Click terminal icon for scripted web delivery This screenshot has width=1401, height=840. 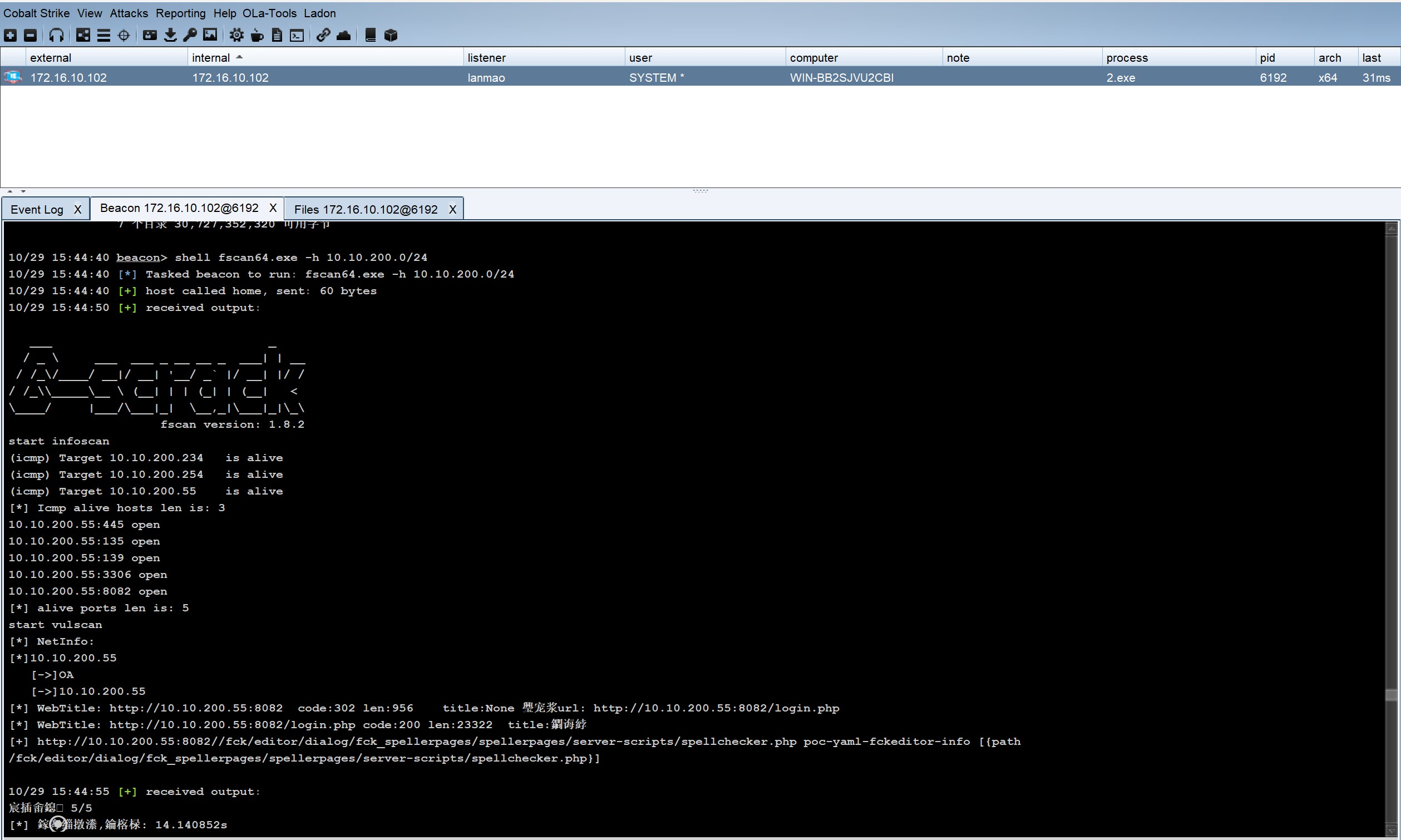point(297,36)
